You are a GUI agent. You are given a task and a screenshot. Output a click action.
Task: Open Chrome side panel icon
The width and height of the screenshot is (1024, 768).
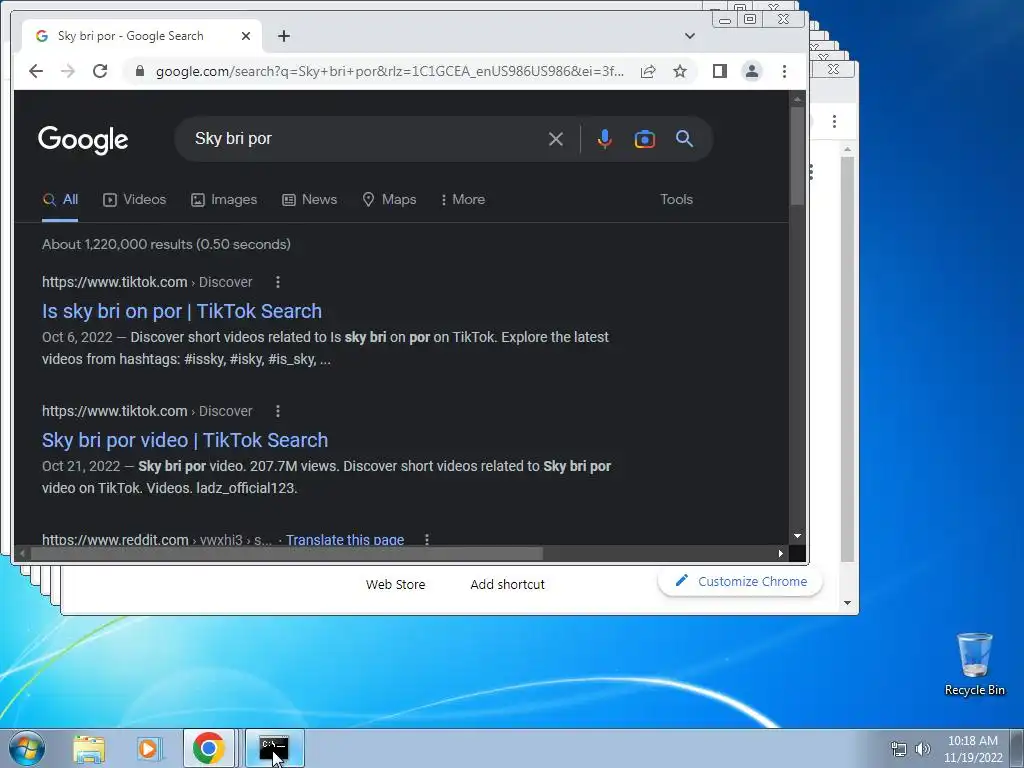click(720, 71)
